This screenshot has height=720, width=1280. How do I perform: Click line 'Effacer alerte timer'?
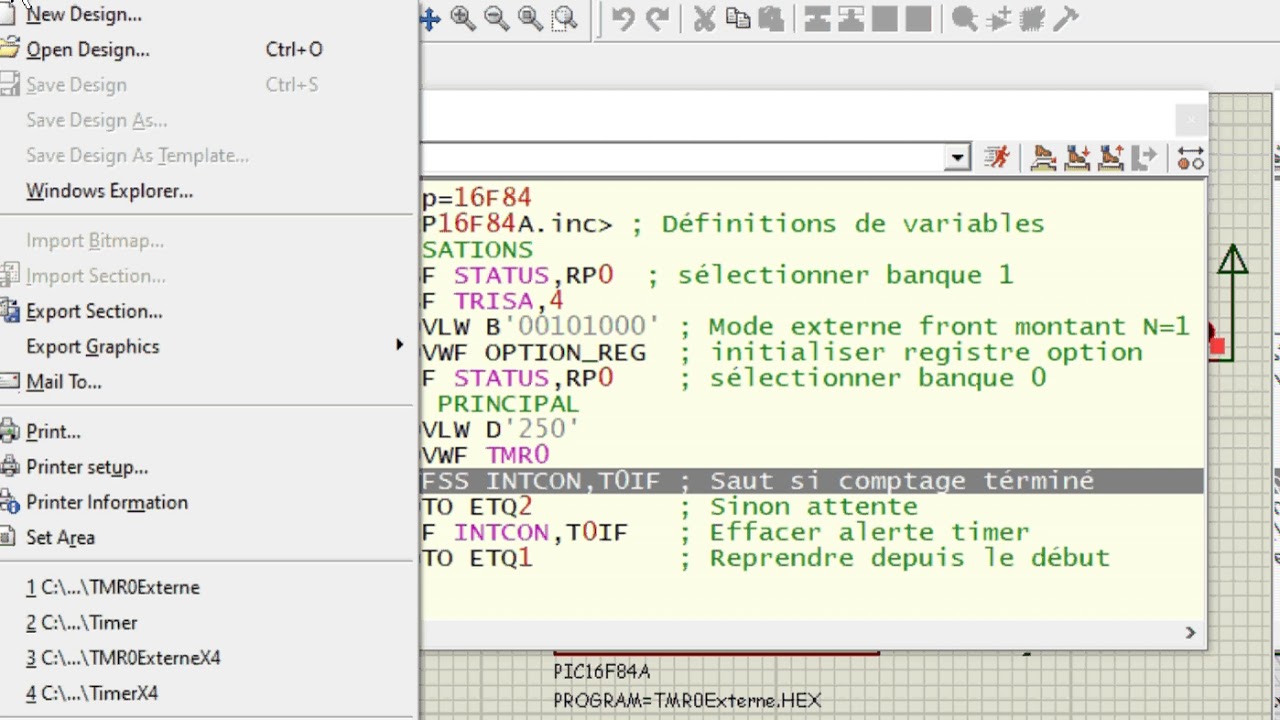(726, 532)
